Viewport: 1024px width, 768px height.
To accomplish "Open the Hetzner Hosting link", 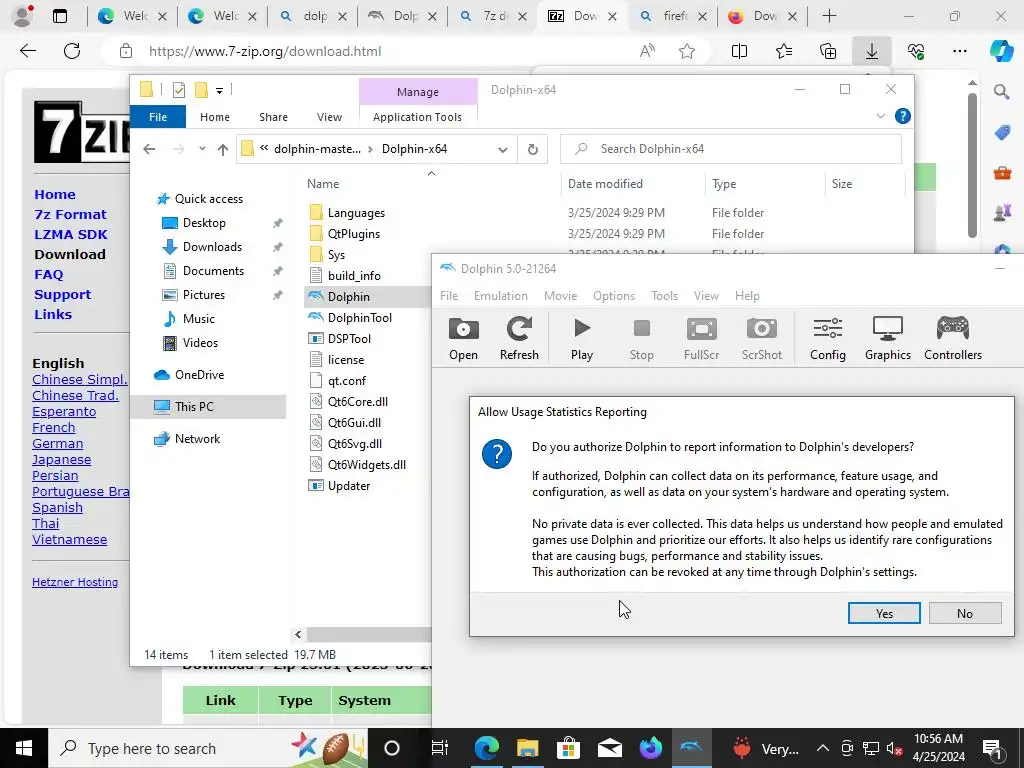I will pyautogui.click(x=75, y=582).
